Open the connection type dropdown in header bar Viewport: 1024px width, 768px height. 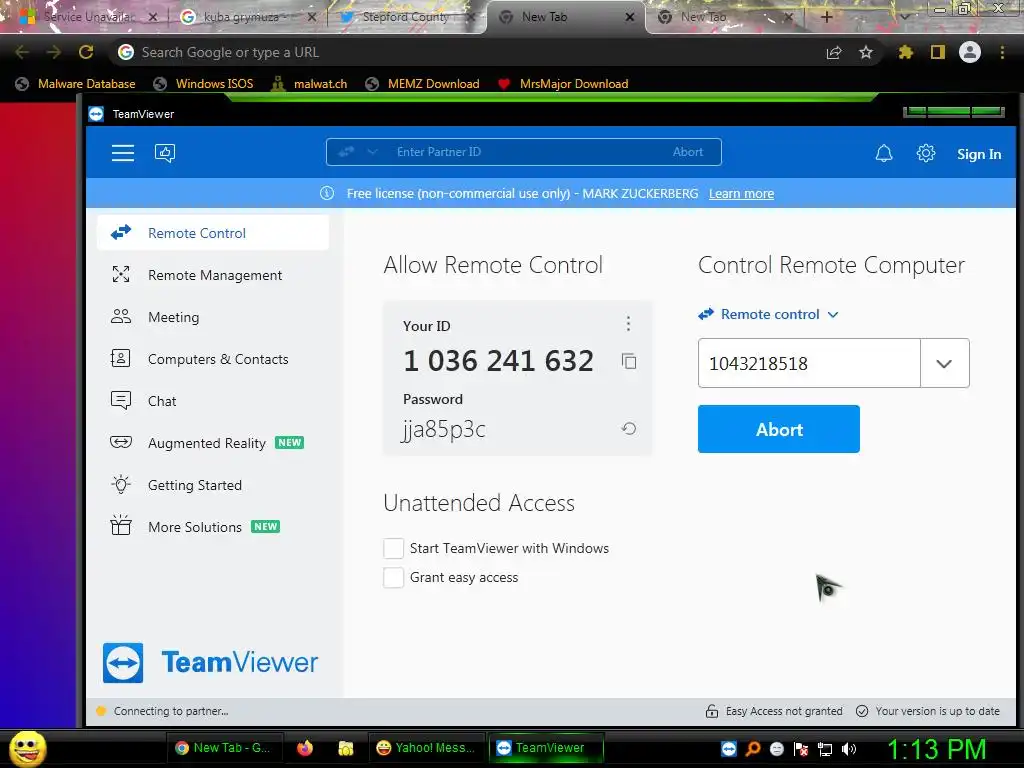[372, 152]
